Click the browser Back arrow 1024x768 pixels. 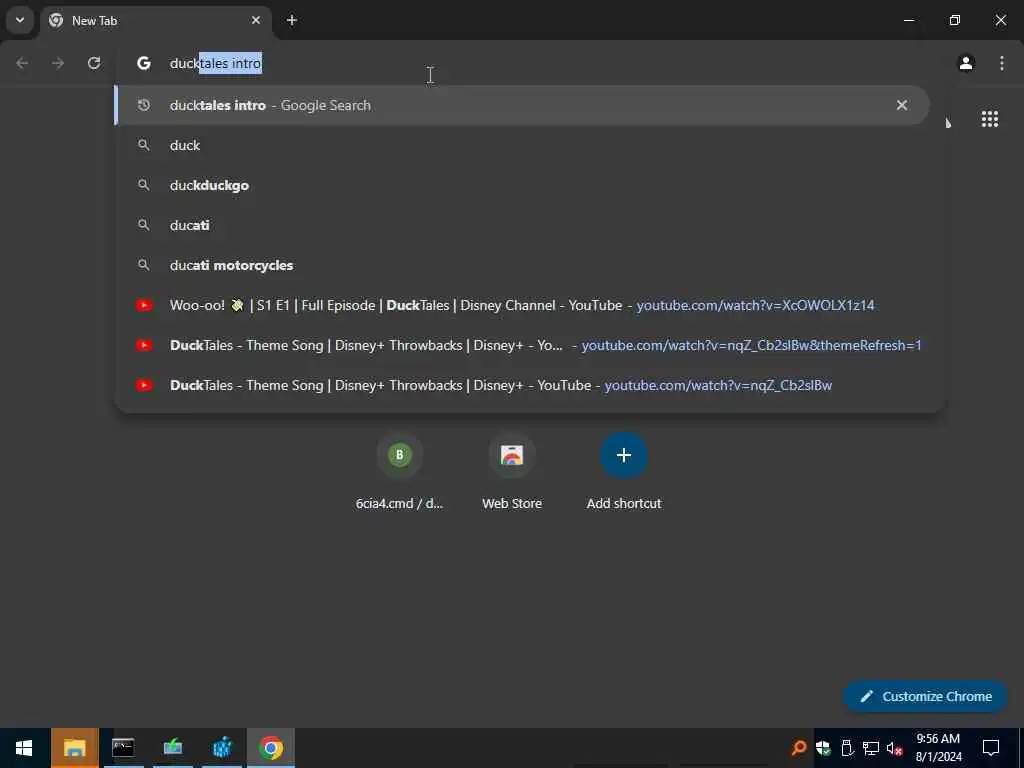pos(22,63)
